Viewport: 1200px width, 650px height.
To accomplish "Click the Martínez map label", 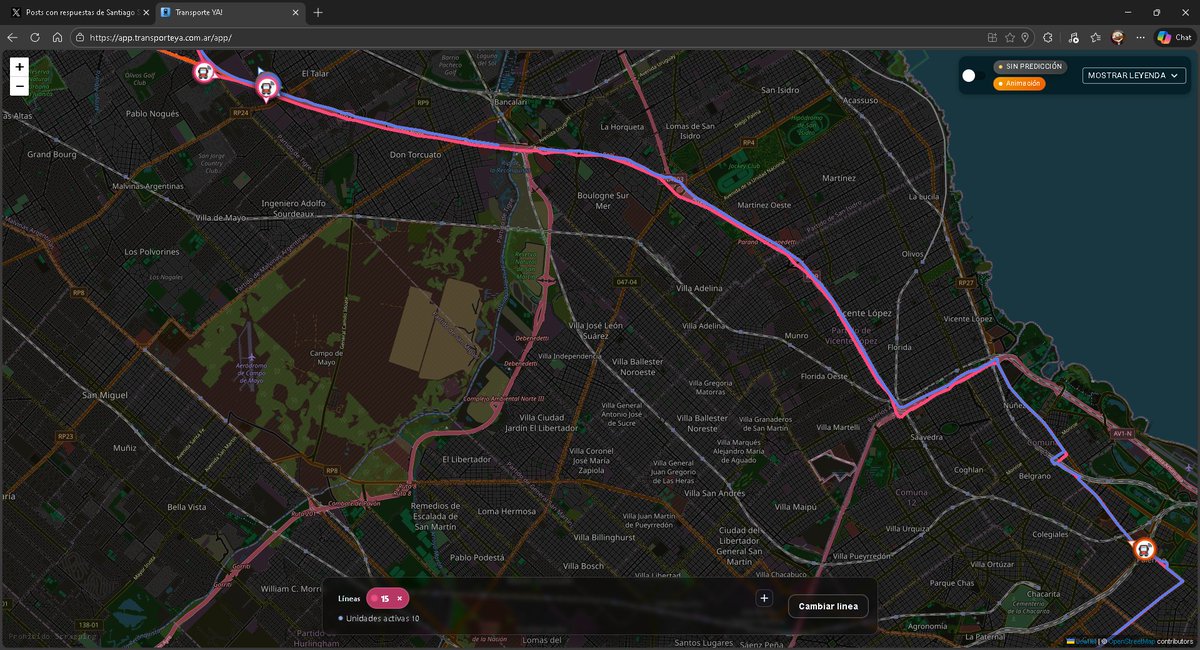I will point(838,178).
